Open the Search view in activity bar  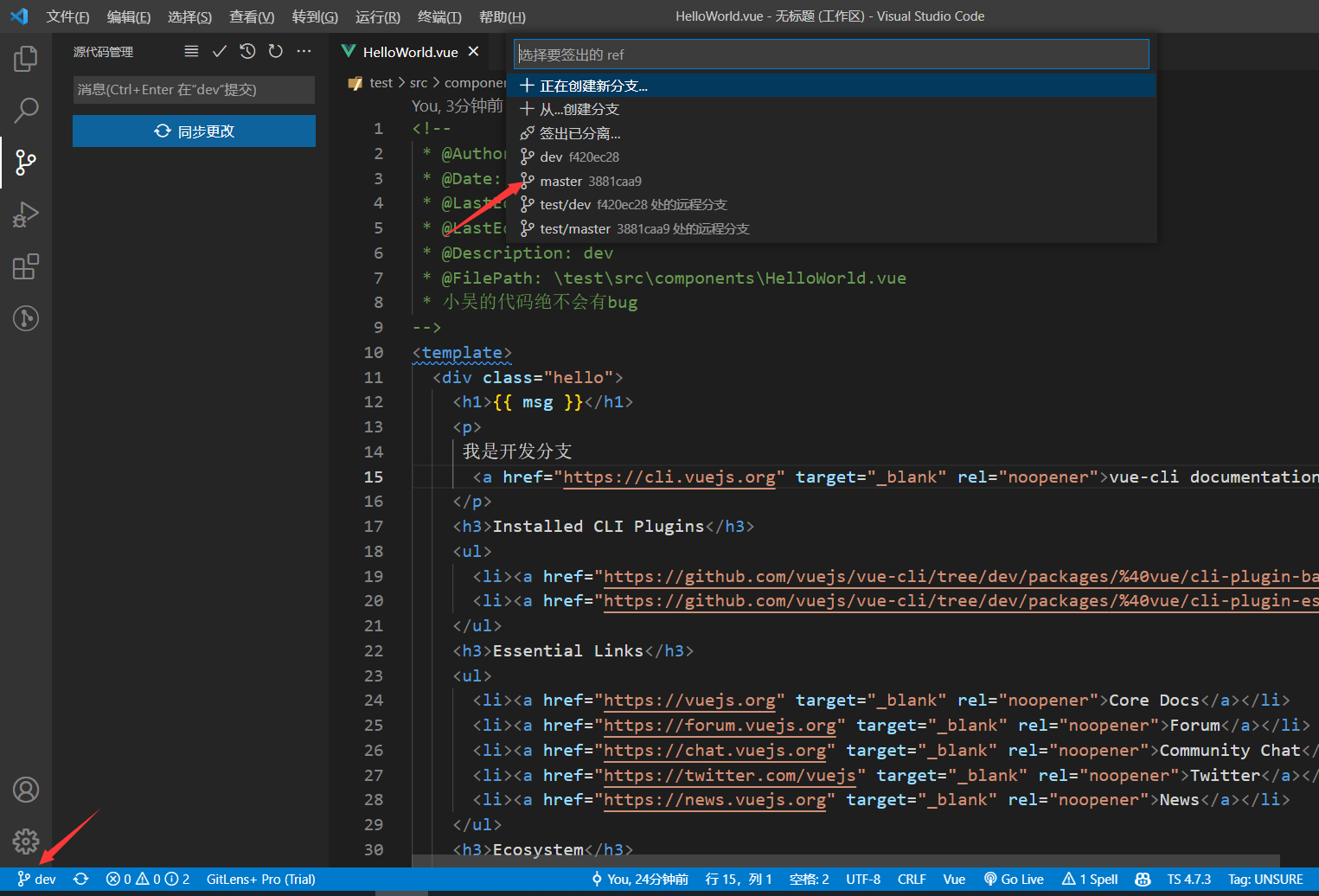coord(26,110)
